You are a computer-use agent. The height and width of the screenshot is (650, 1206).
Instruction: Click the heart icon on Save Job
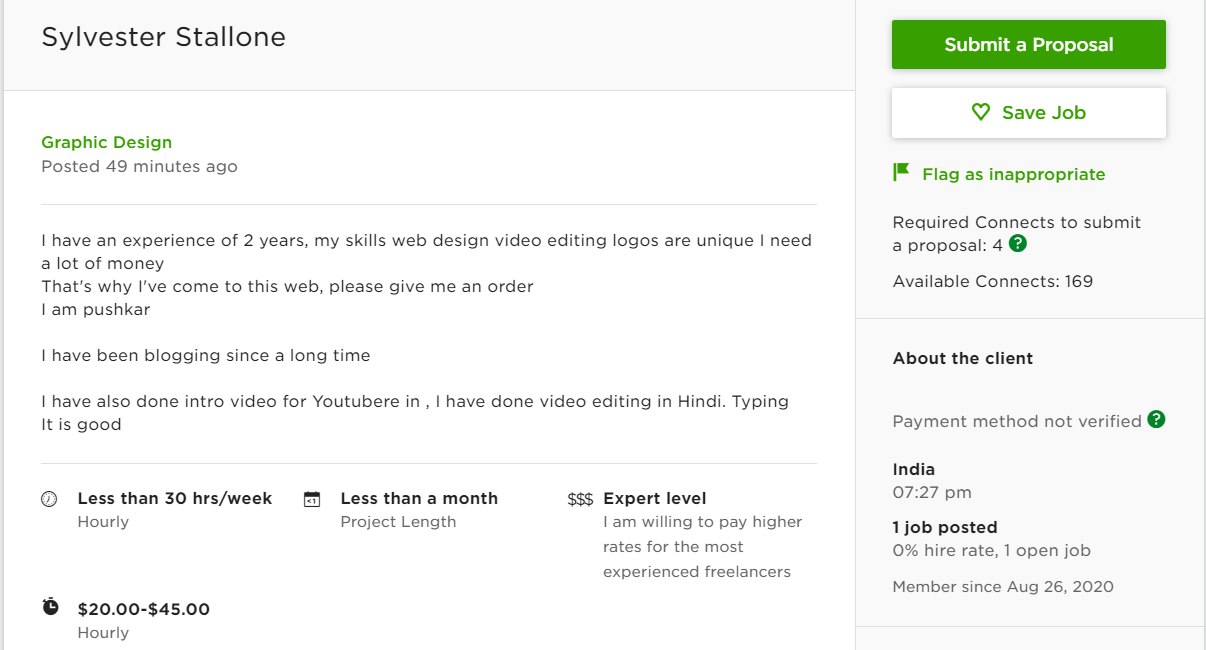point(981,113)
